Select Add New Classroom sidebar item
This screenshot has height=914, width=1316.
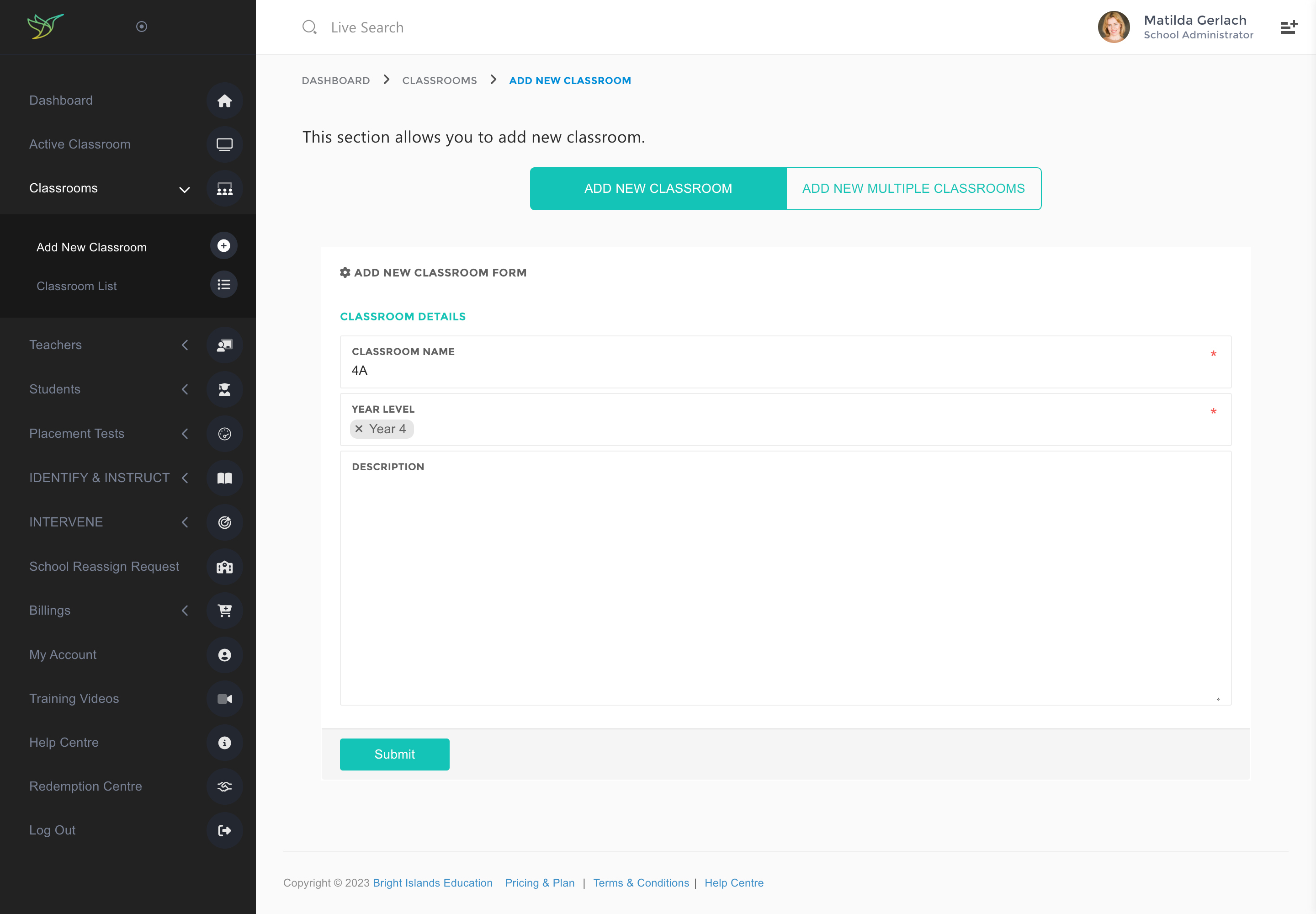[92, 247]
